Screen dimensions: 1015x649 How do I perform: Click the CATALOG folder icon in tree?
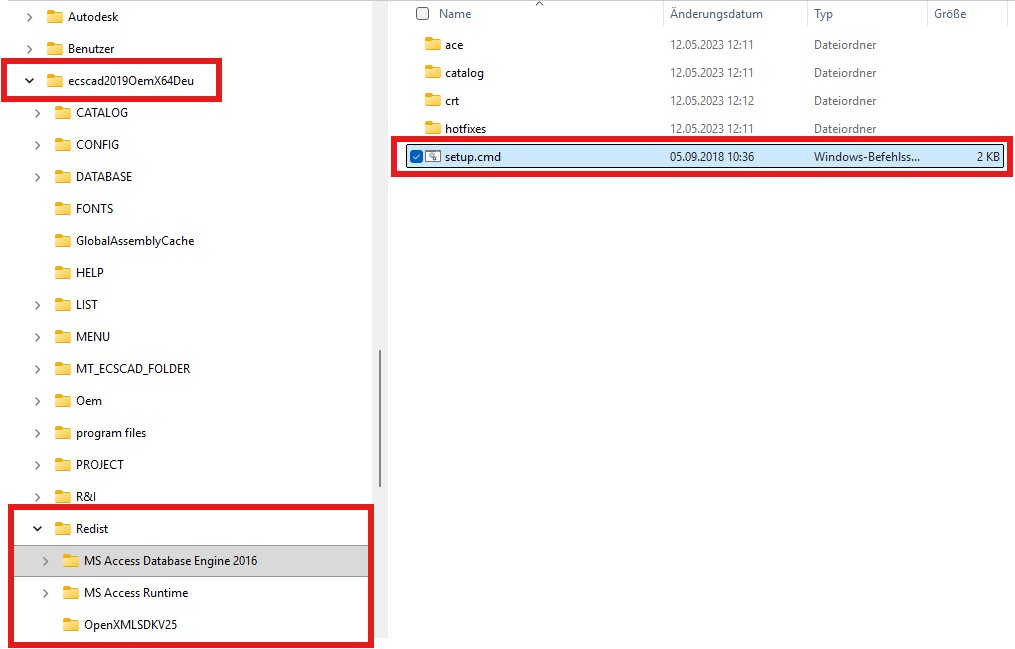(x=63, y=113)
